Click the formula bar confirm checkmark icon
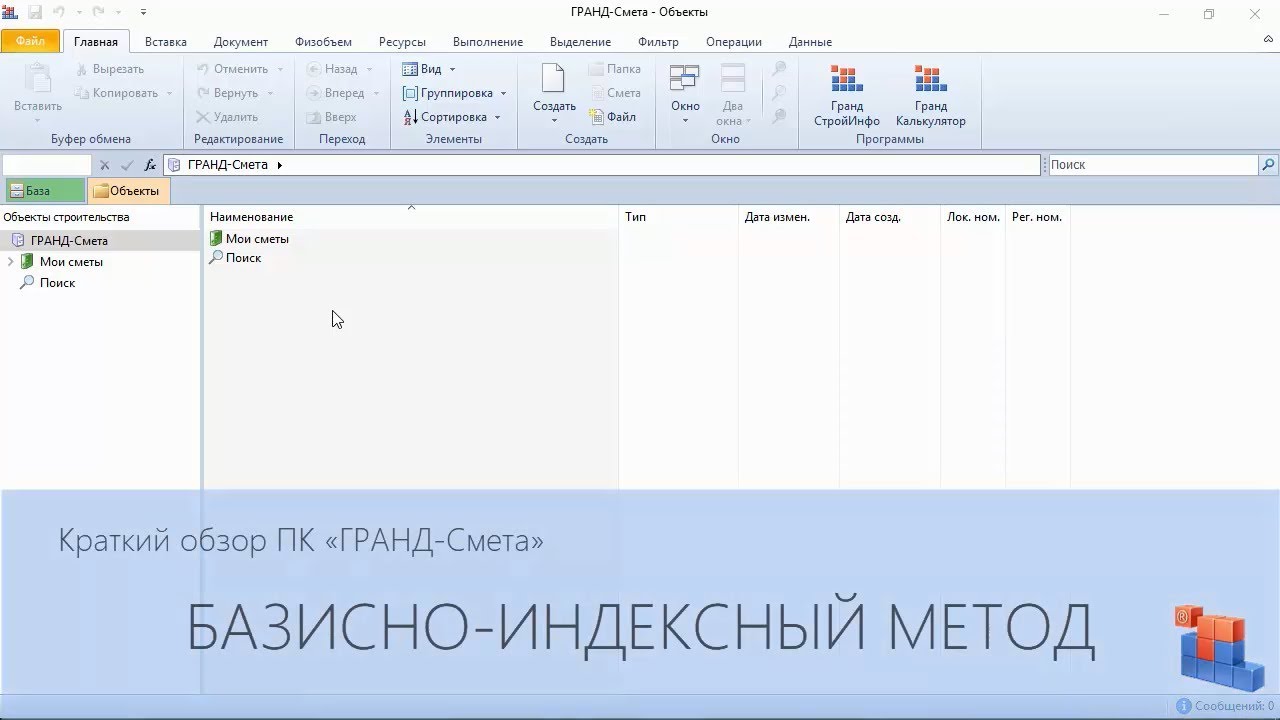The width and height of the screenshot is (1280, 720). tap(127, 165)
